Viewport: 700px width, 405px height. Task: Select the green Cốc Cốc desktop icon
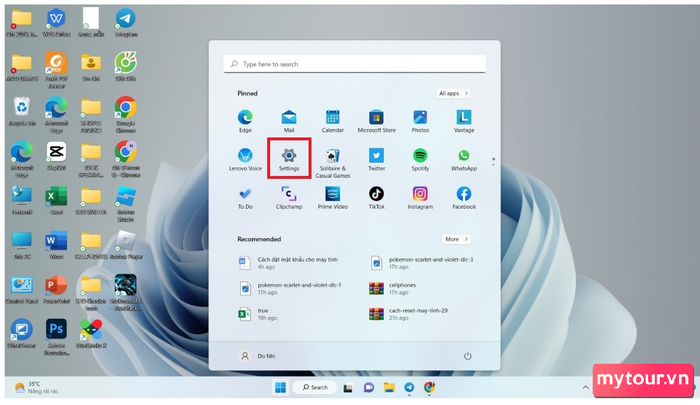point(126,67)
